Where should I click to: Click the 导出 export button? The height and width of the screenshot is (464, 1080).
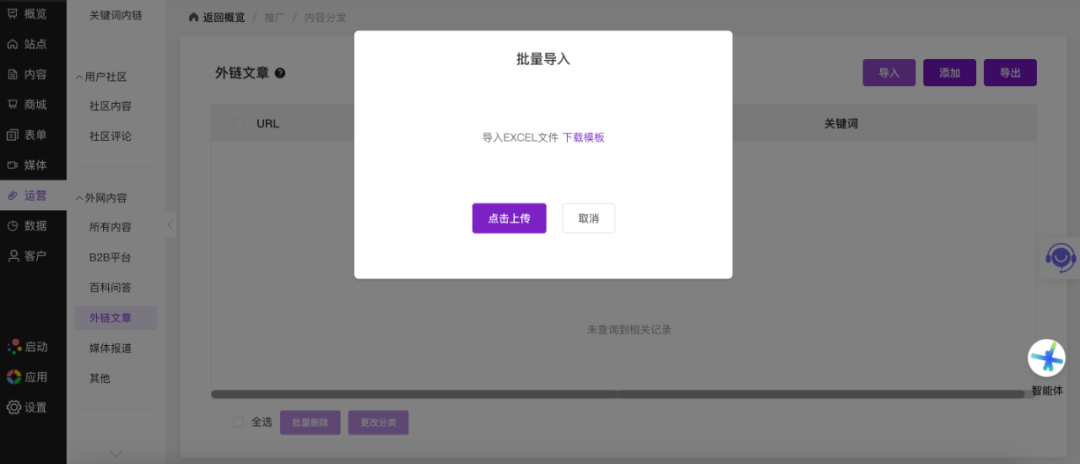tap(1010, 72)
